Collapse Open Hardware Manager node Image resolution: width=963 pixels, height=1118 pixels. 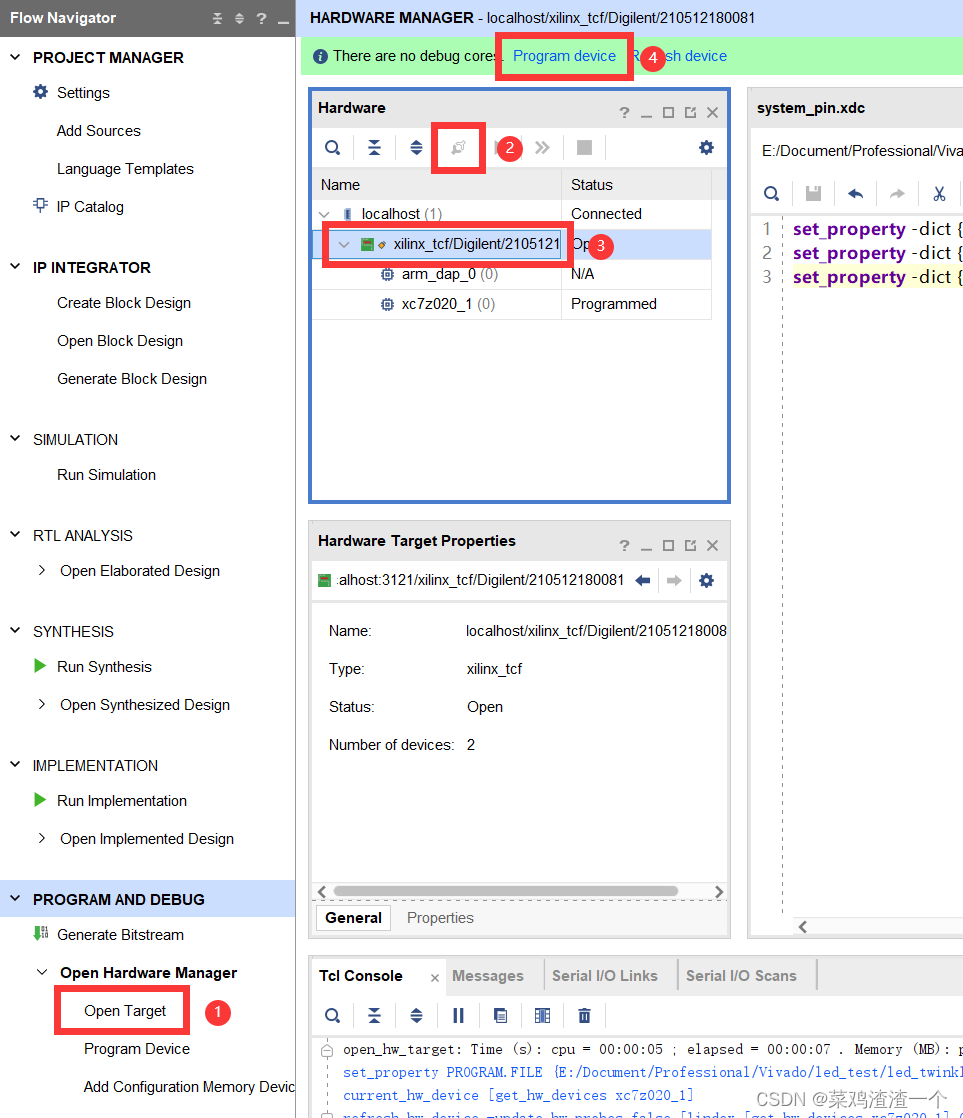[42, 972]
